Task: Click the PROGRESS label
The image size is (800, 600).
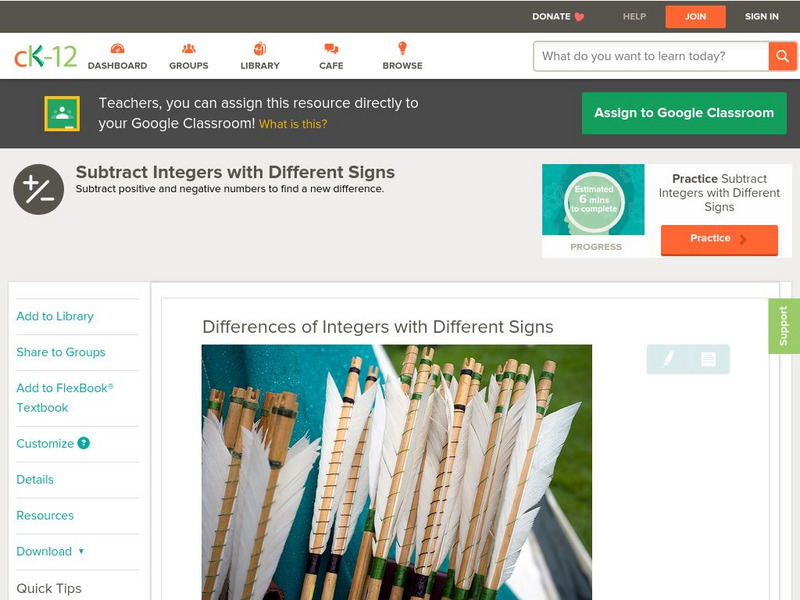Action: pos(596,247)
